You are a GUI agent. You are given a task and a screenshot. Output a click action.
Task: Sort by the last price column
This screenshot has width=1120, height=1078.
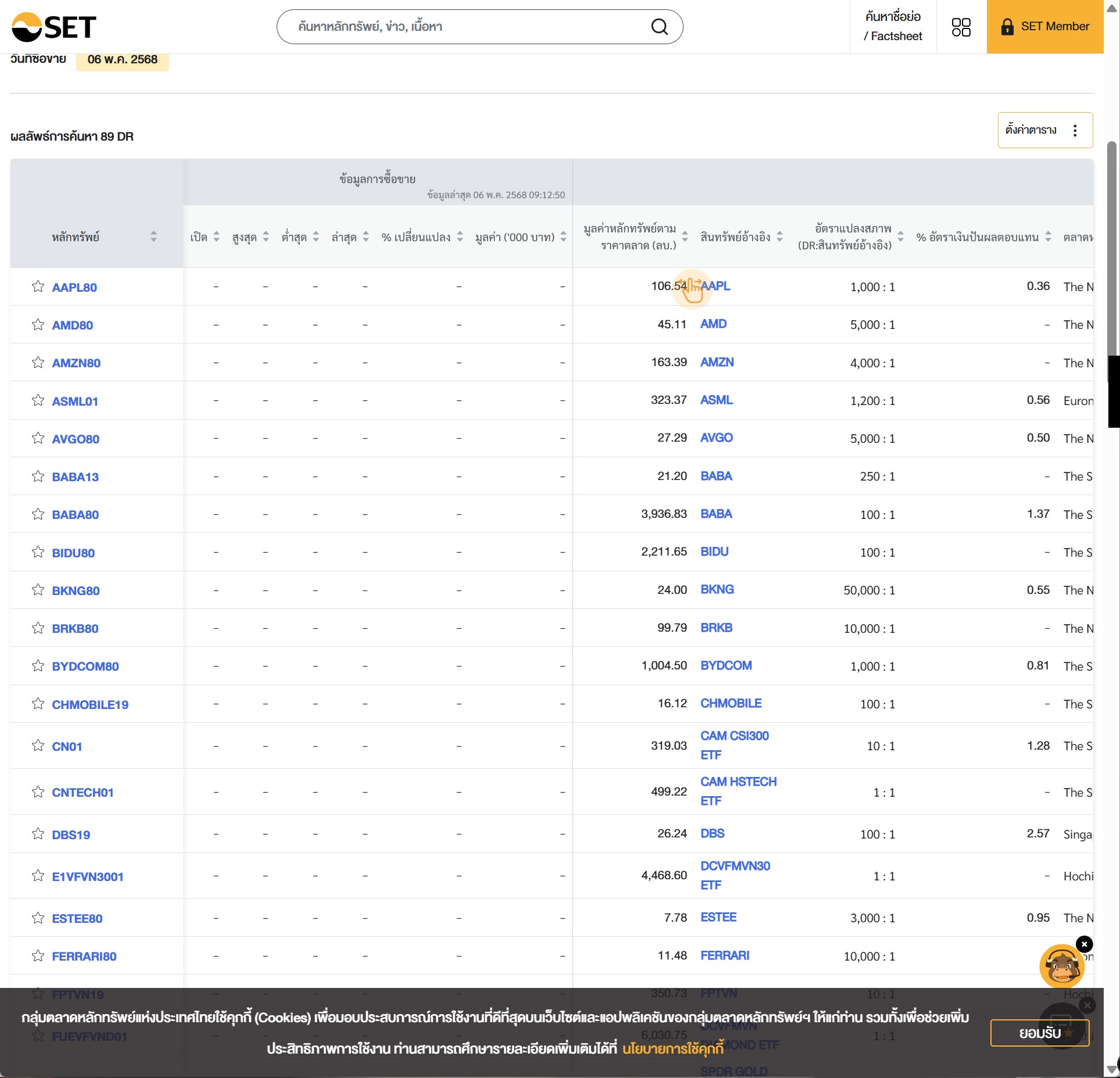(366, 237)
